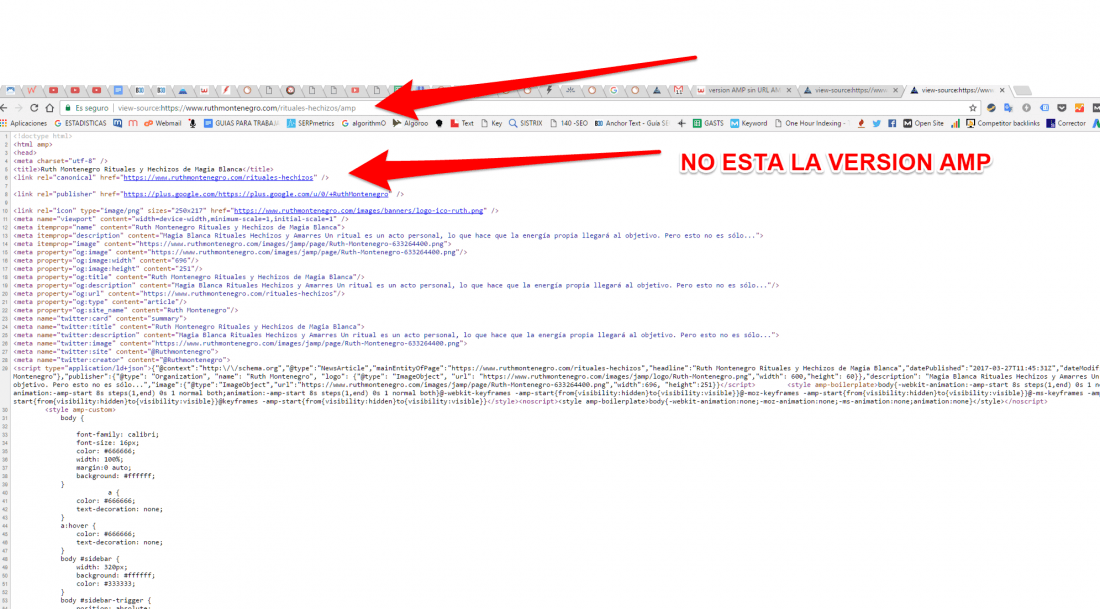The image size is (1100, 609).
Task: Click the 'meta charset="utf-8"' line
Action: tap(60, 161)
